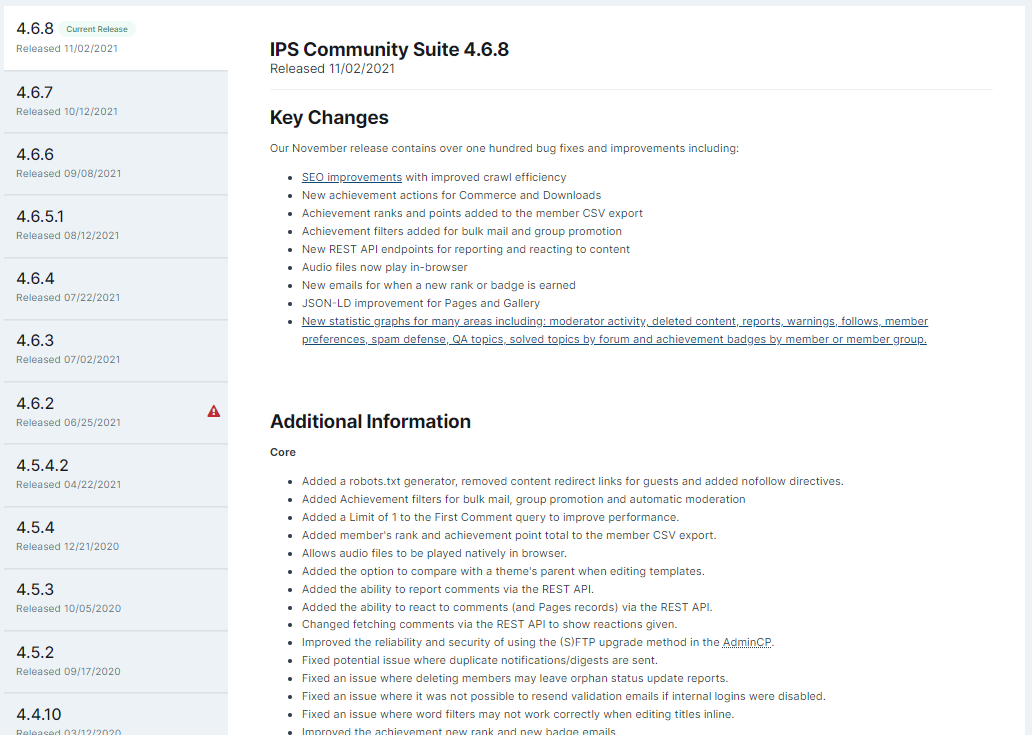Image resolution: width=1032 pixels, height=735 pixels.
Task: Select version 4.6.5.1 in the sidebar
Action: coord(116,226)
